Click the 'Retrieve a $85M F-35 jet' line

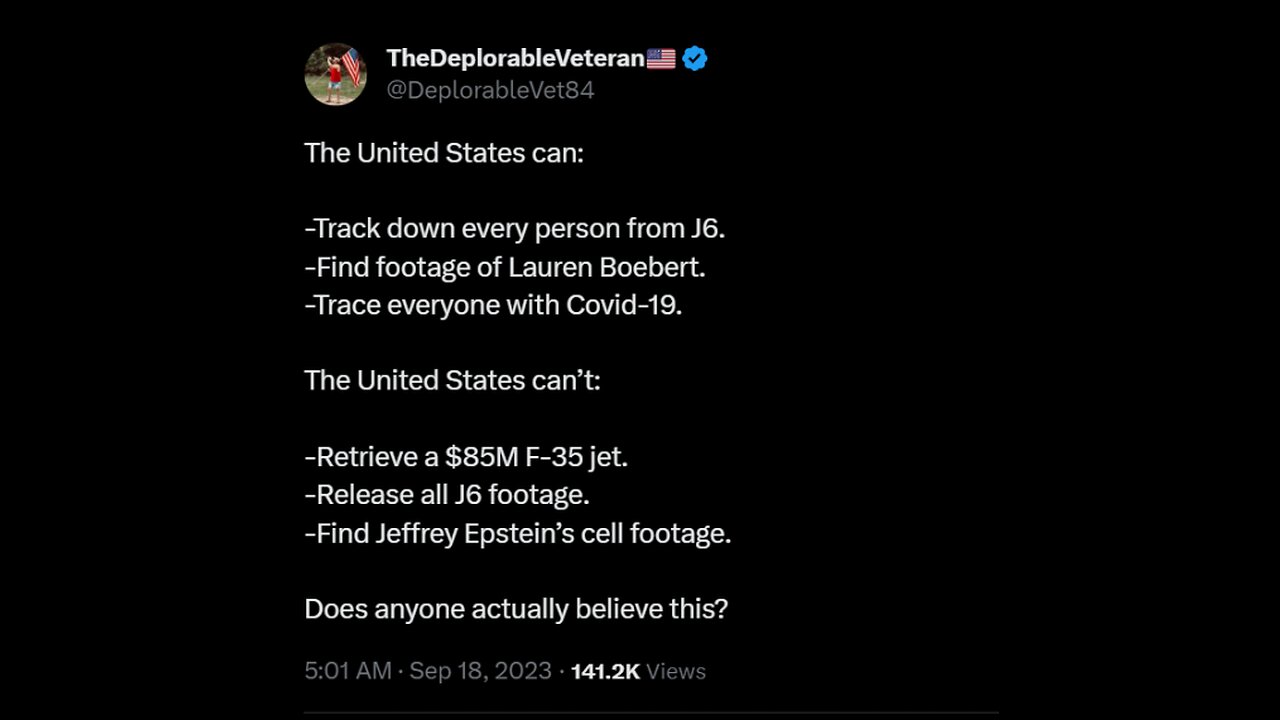tap(466, 457)
